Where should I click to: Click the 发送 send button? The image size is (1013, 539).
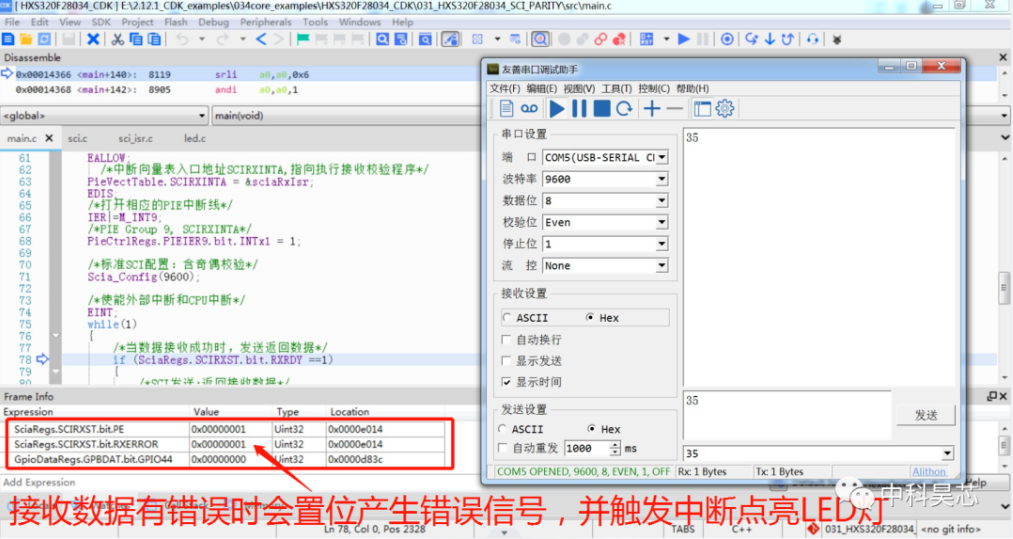[x=926, y=415]
